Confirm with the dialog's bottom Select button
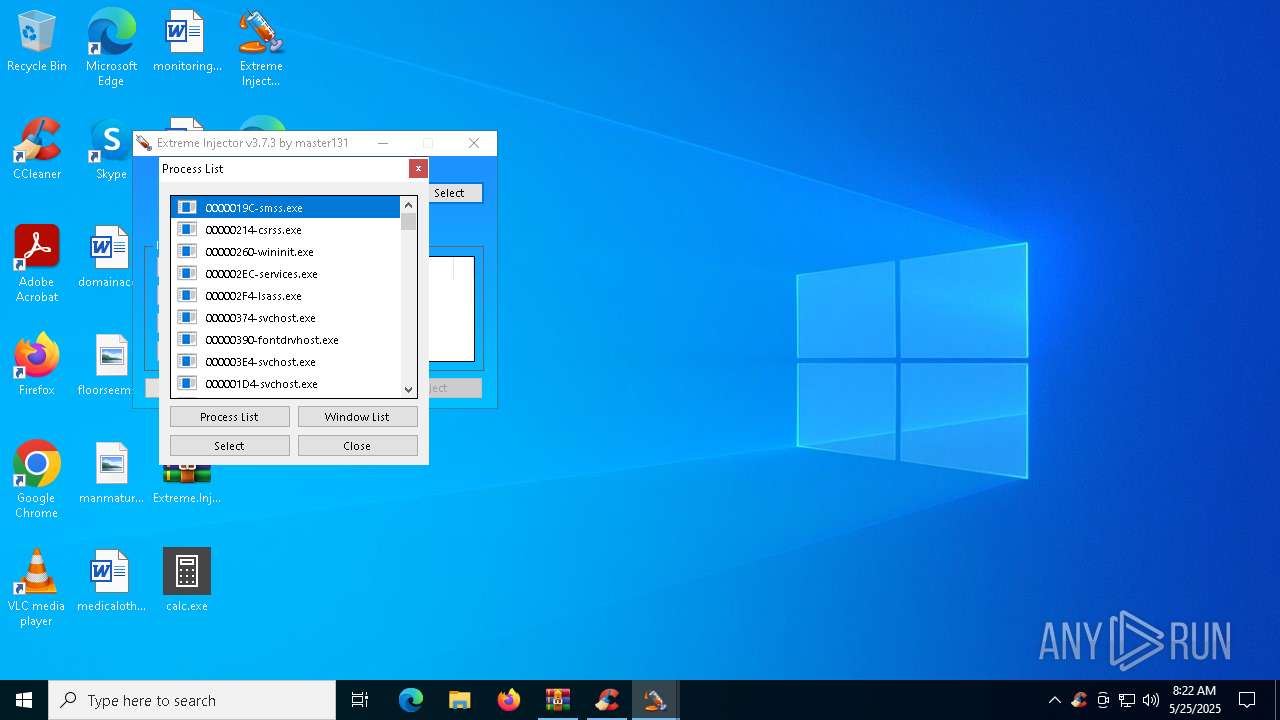 (230, 446)
